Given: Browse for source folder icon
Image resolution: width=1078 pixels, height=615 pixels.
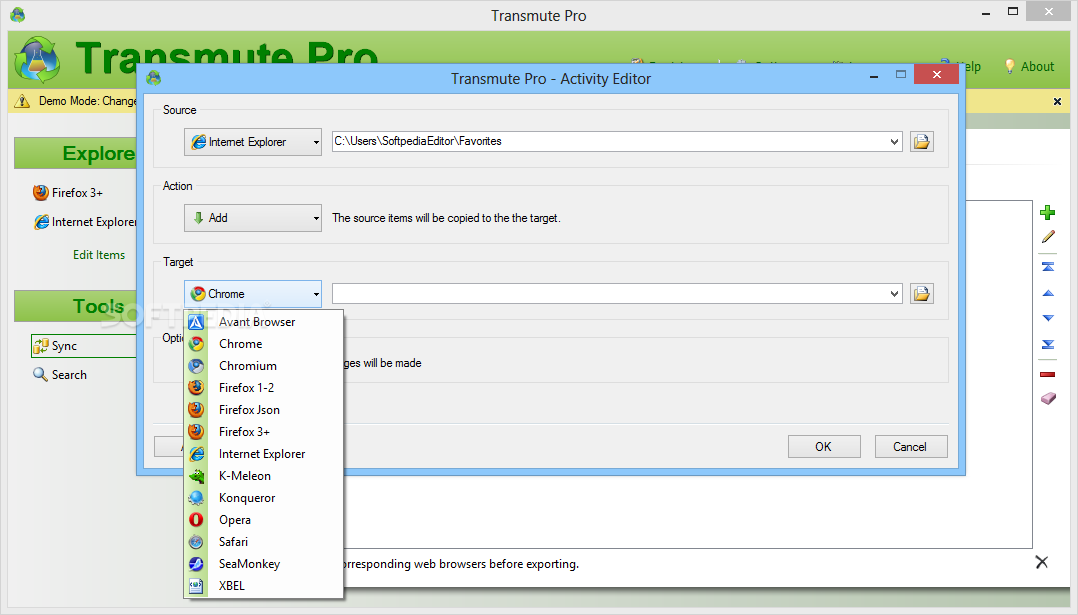Looking at the screenshot, I should pyautogui.click(x=921, y=142).
